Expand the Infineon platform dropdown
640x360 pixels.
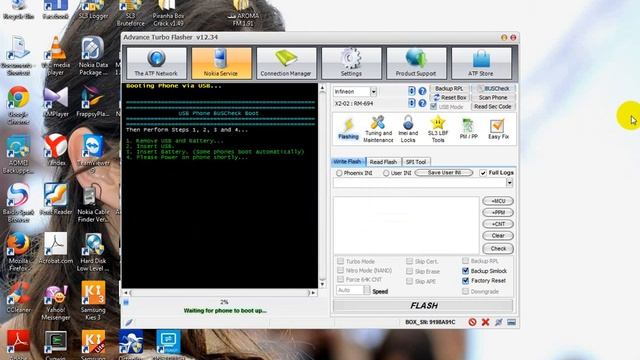[373, 91]
